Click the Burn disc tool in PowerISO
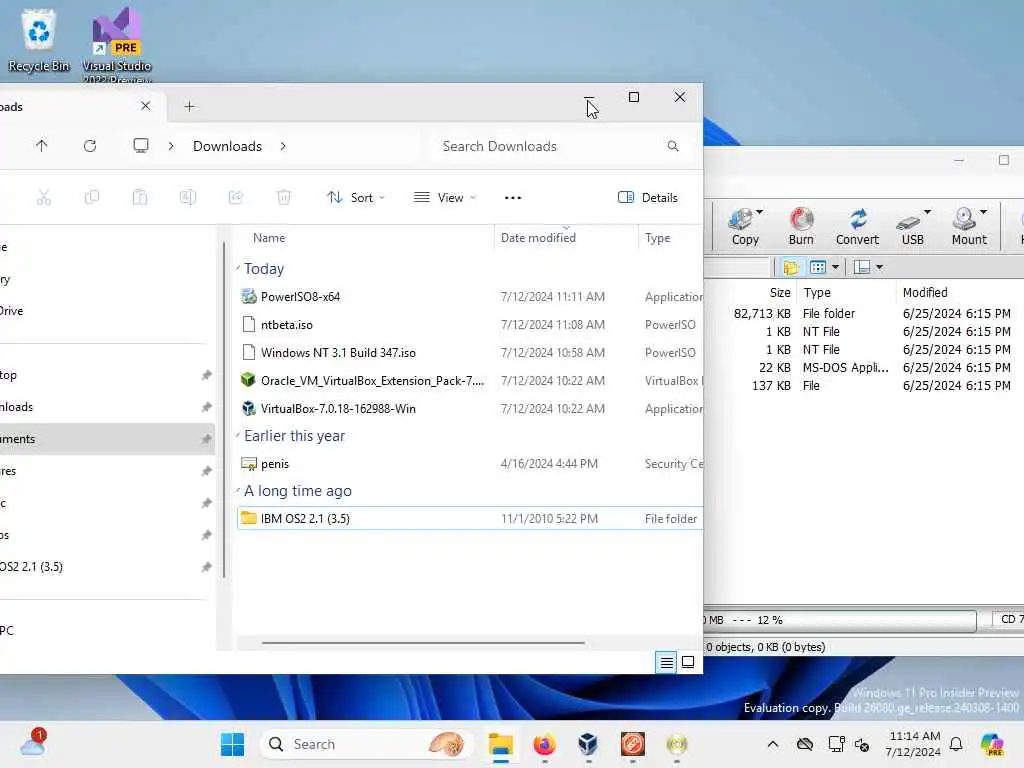 click(801, 226)
